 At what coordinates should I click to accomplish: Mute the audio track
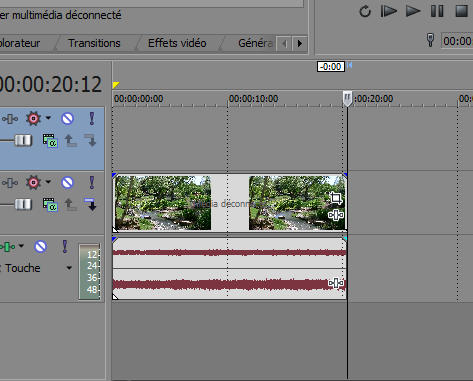(x=41, y=247)
